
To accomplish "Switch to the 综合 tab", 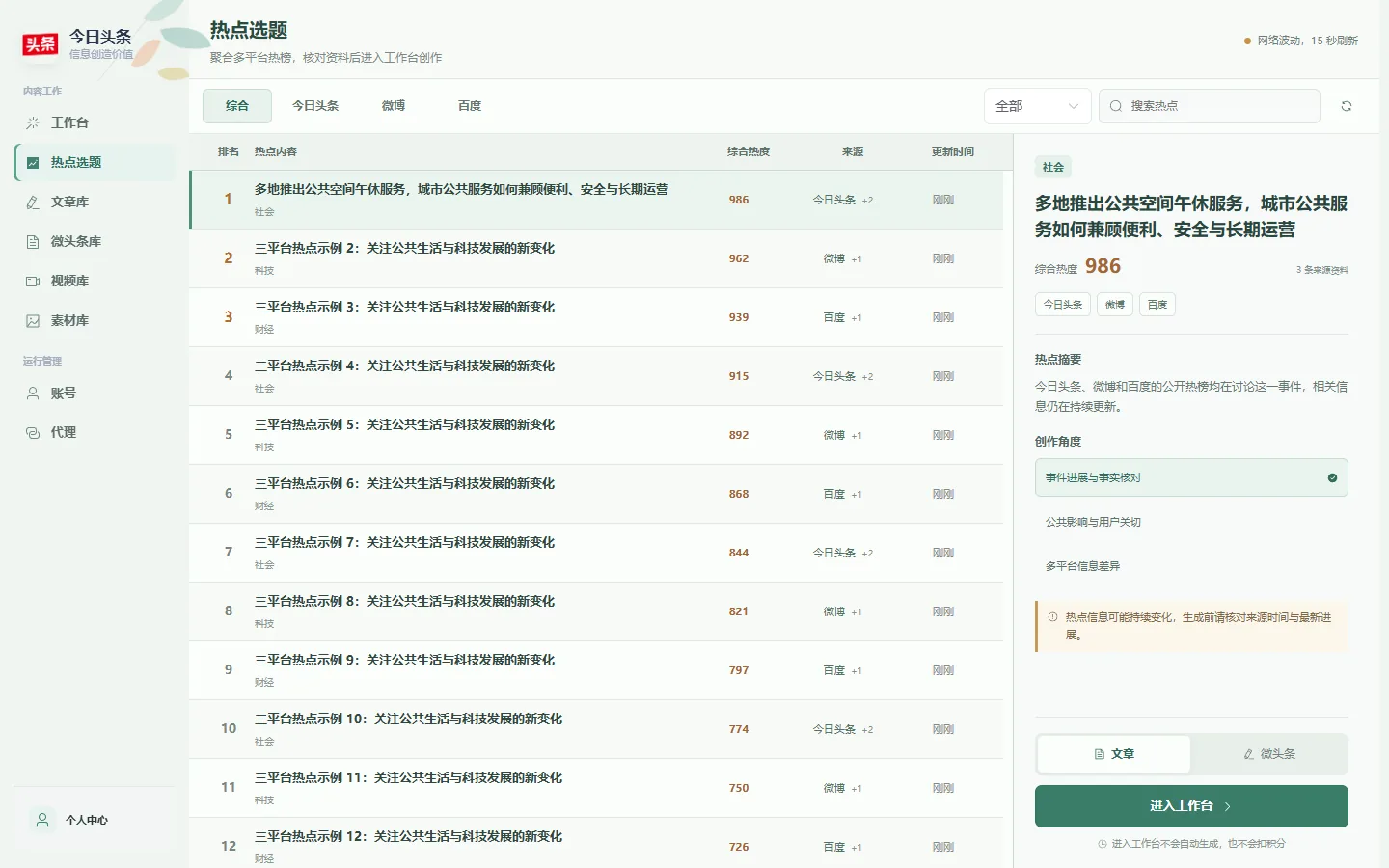I will click(237, 106).
